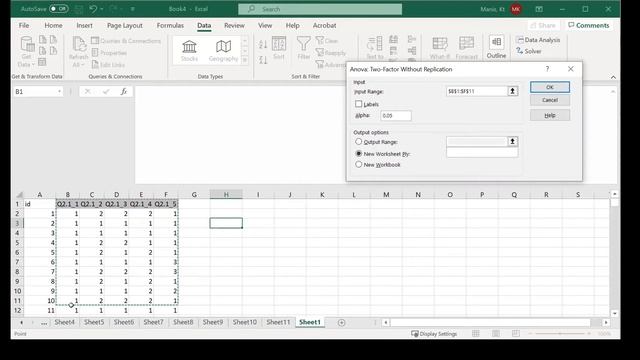This screenshot has height=360, width=640.
Task: Sort A to Z ascending
Action: coord(263,44)
